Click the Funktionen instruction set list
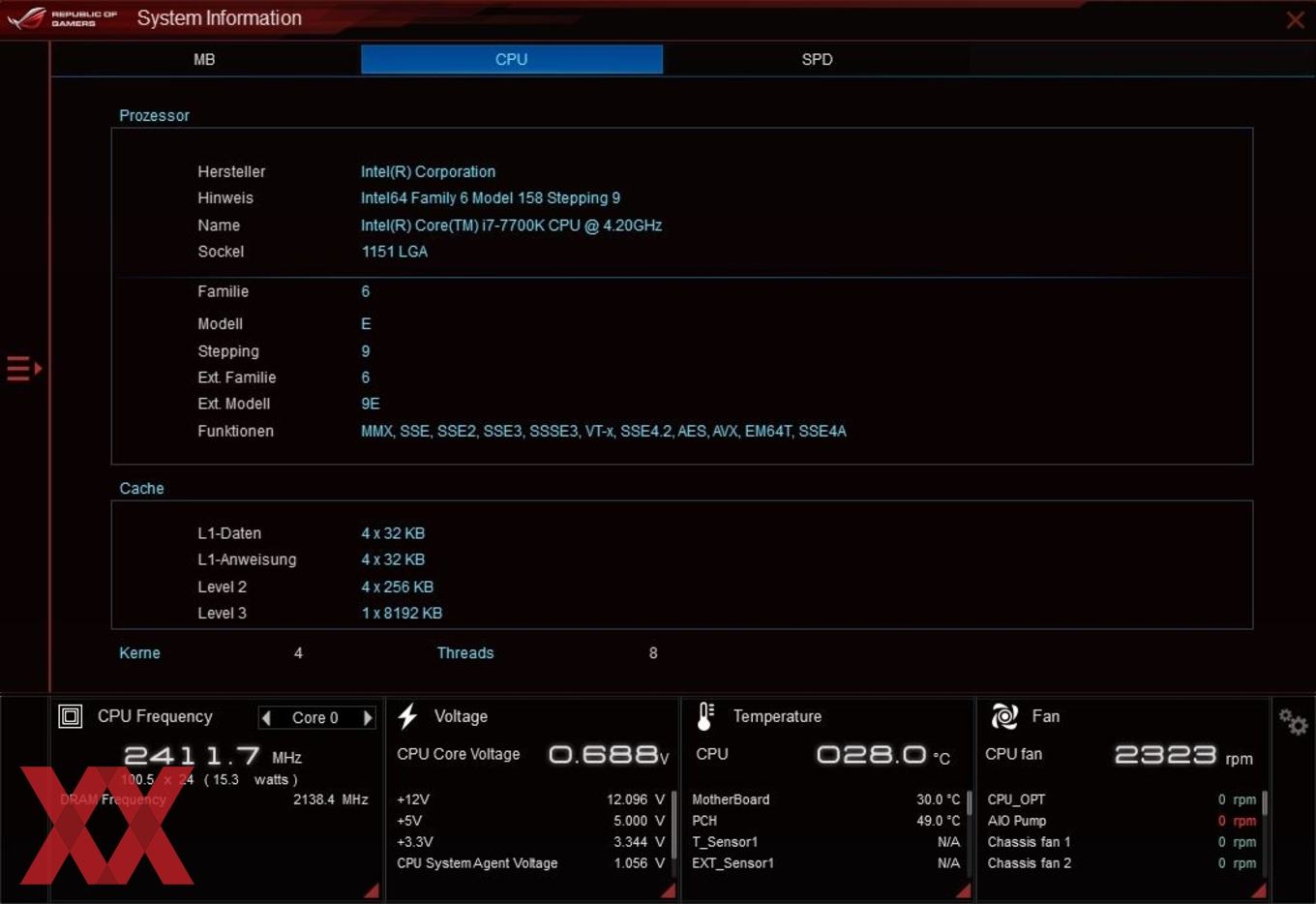The width and height of the screenshot is (1316, 904). pos(603,432)
